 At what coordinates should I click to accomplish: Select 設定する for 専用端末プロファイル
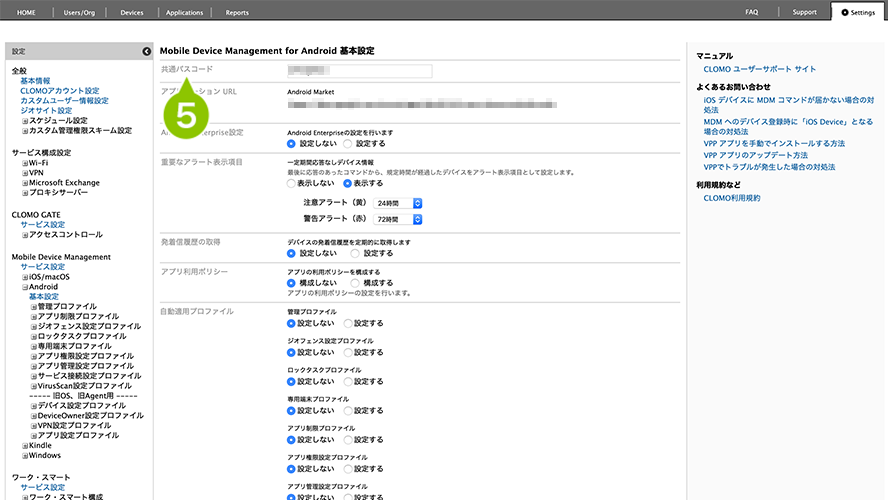pyautogui.click(x=348, y=411)
